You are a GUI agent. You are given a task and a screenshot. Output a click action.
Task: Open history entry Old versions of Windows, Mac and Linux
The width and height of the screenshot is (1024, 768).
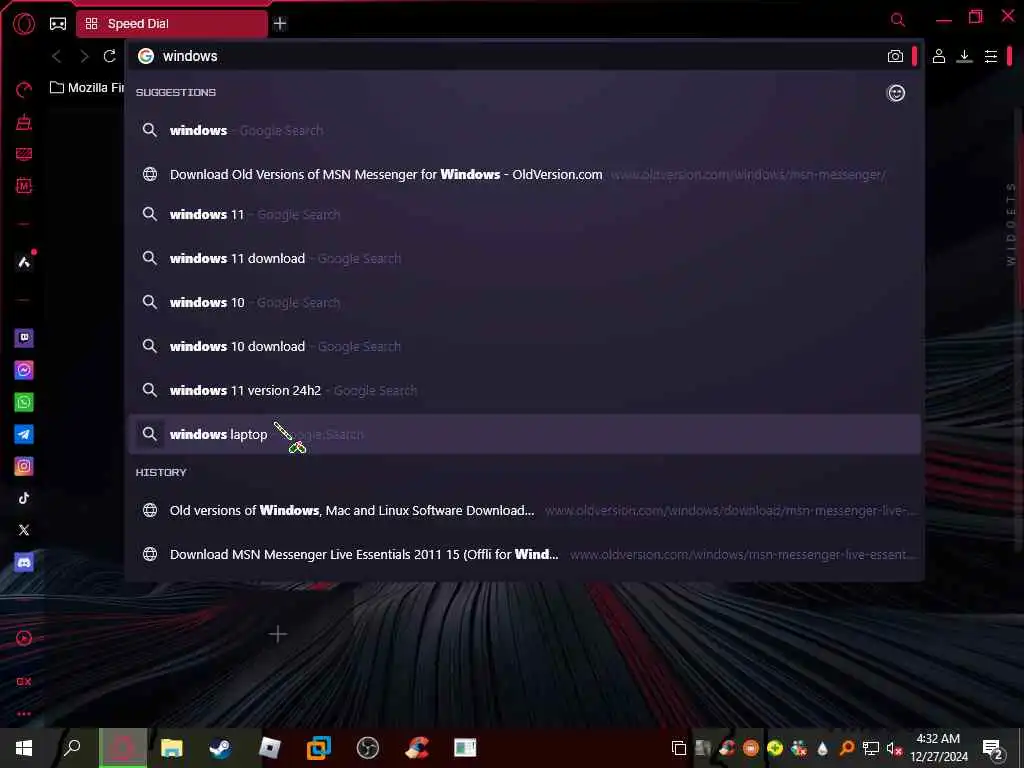[x=524, y=511]
